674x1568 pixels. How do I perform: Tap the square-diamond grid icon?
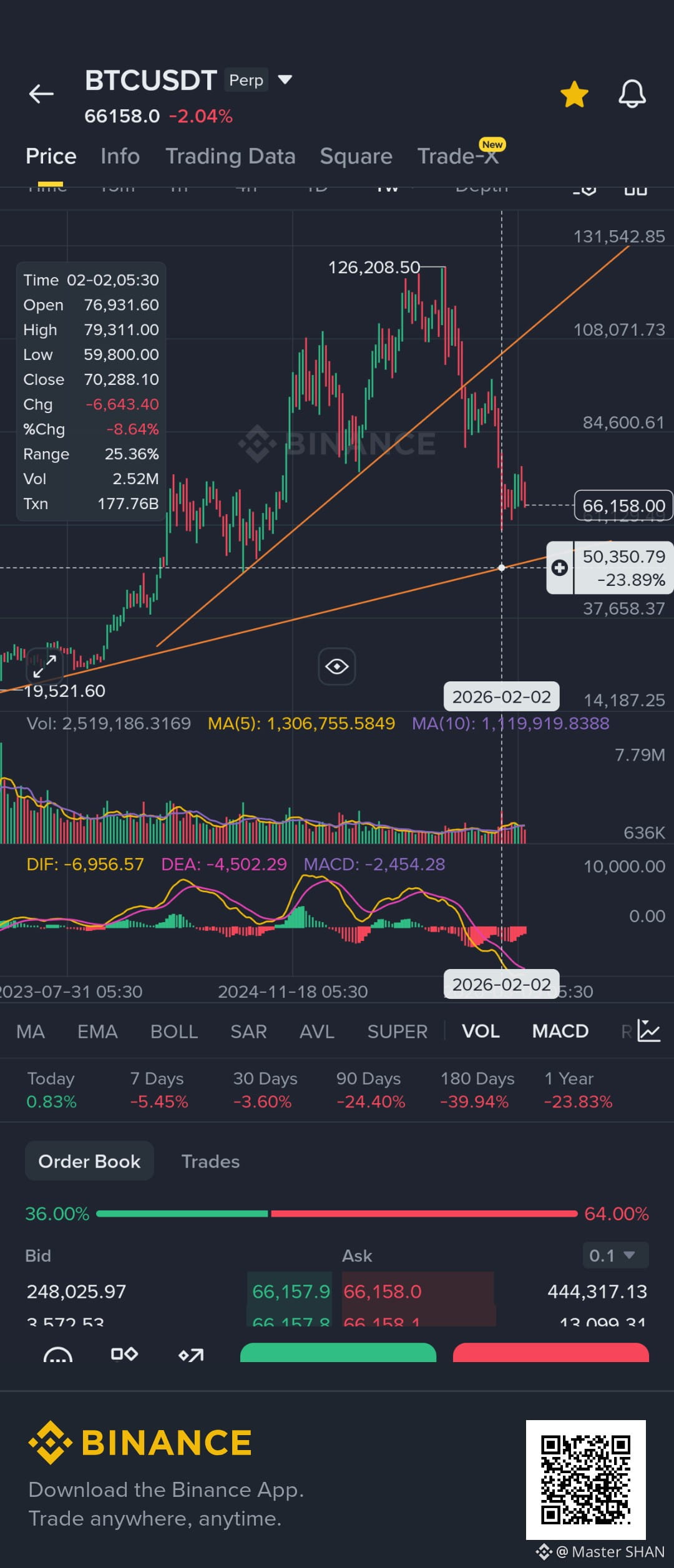pos(124,1354)
